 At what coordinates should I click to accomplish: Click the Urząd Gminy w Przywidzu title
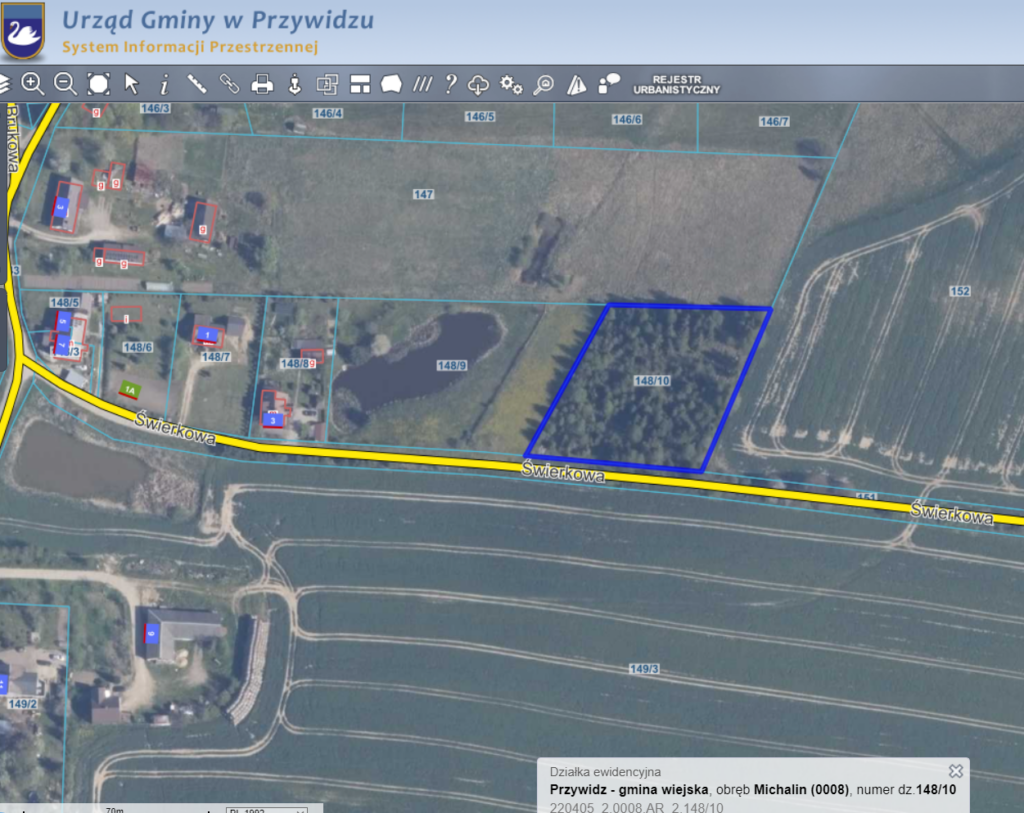point(218,20)
